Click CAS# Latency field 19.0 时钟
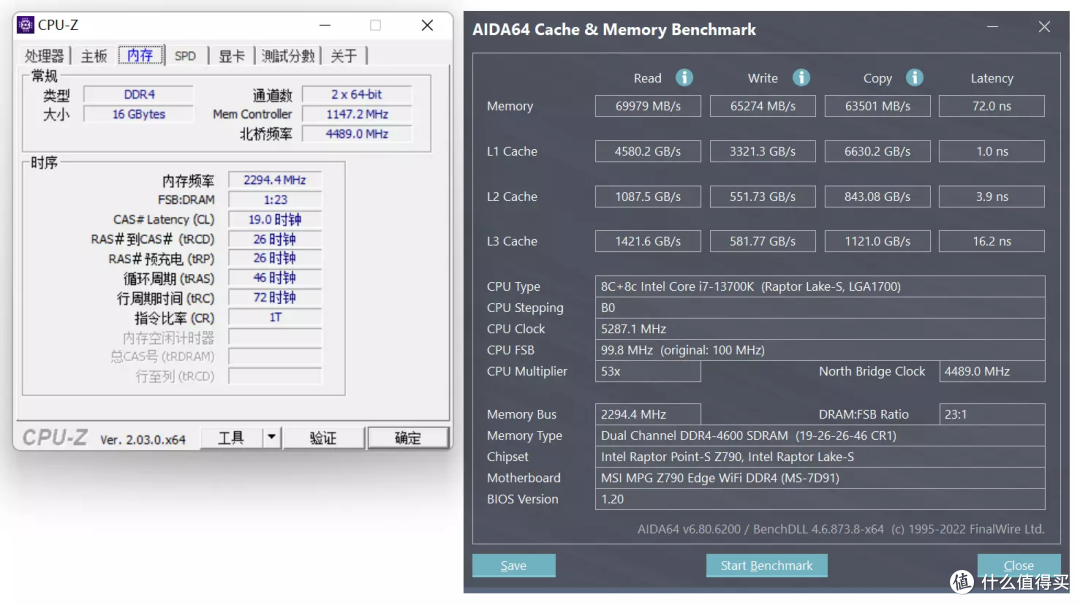The width and height of the screenshot is (1080, 605). point(275,219)
